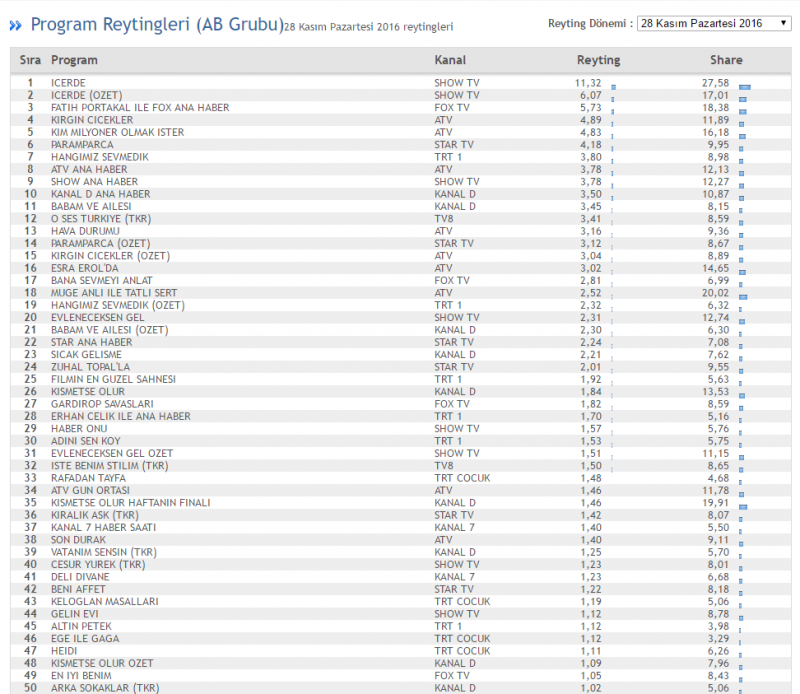
Task: Select the BENI AFFET program
Action: (78, 589)
